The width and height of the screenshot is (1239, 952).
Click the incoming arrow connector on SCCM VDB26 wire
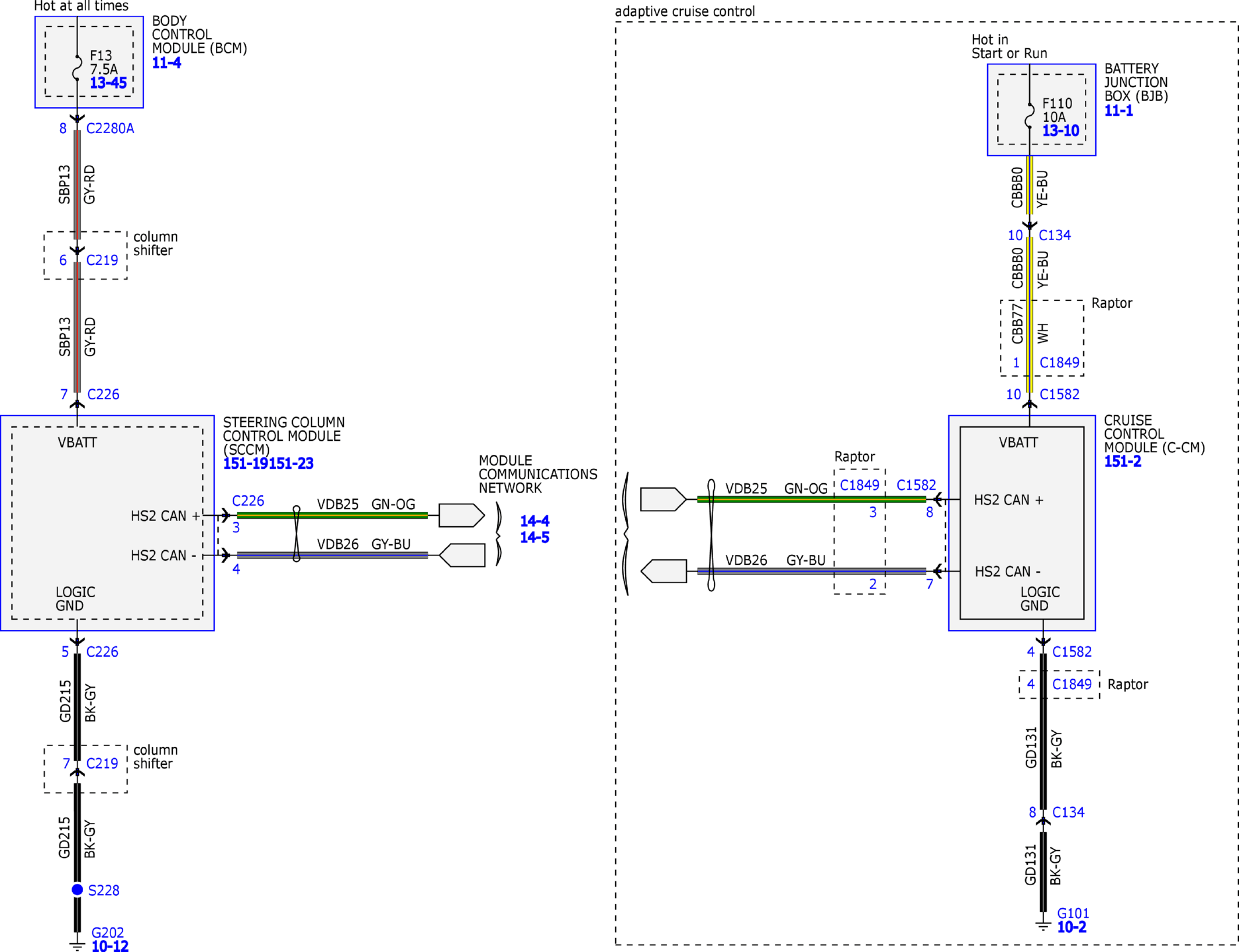(x=462, y=555)
